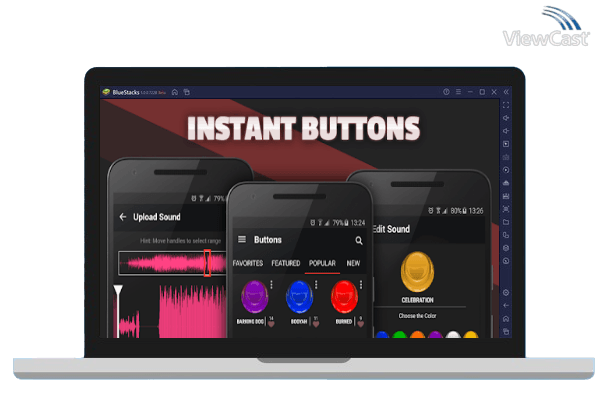Favorite the Booyah sound with heart
Image resolution: width=602 pixels, height=414 pixels.
tap(316, 324)
